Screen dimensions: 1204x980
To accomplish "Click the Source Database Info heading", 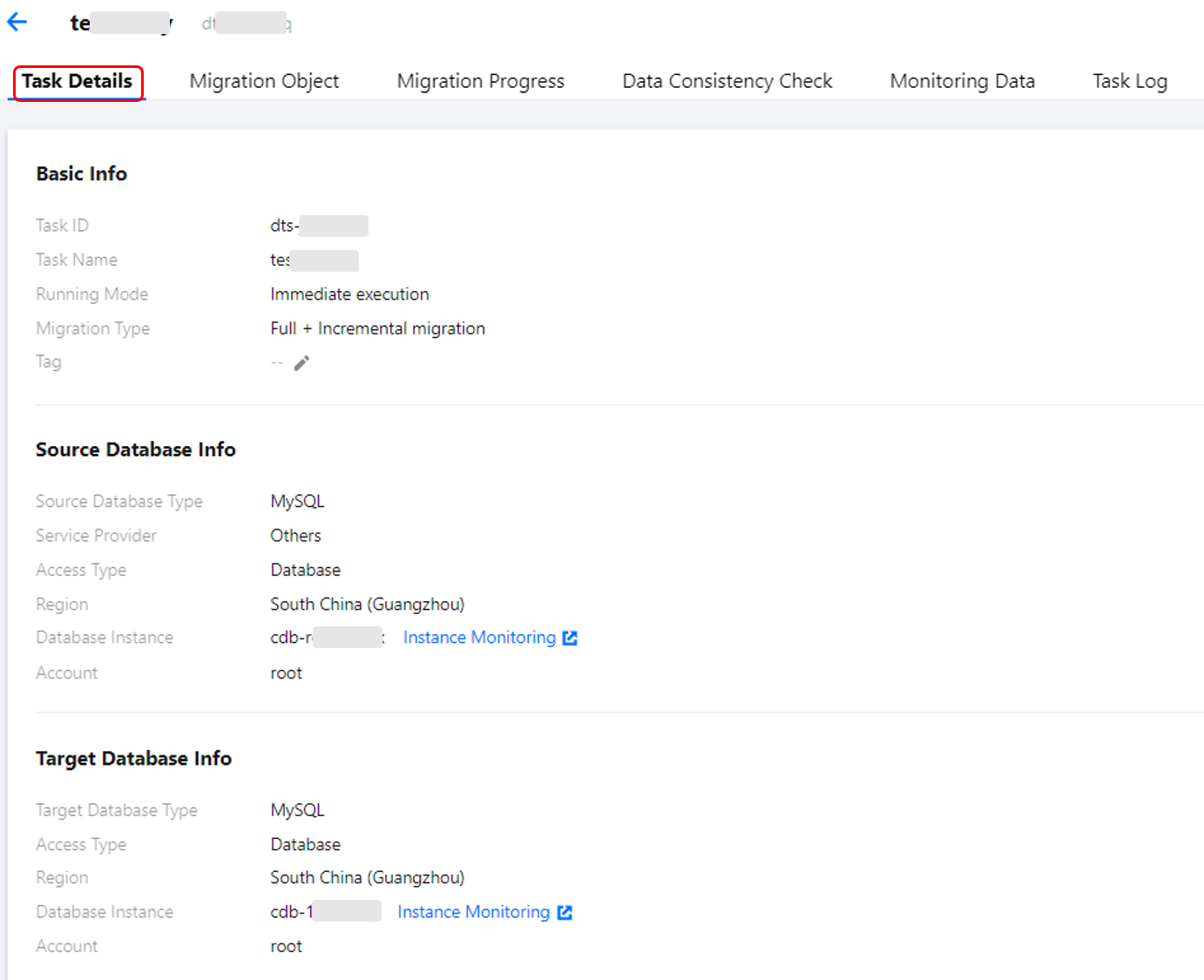I will tap(135, 450).
